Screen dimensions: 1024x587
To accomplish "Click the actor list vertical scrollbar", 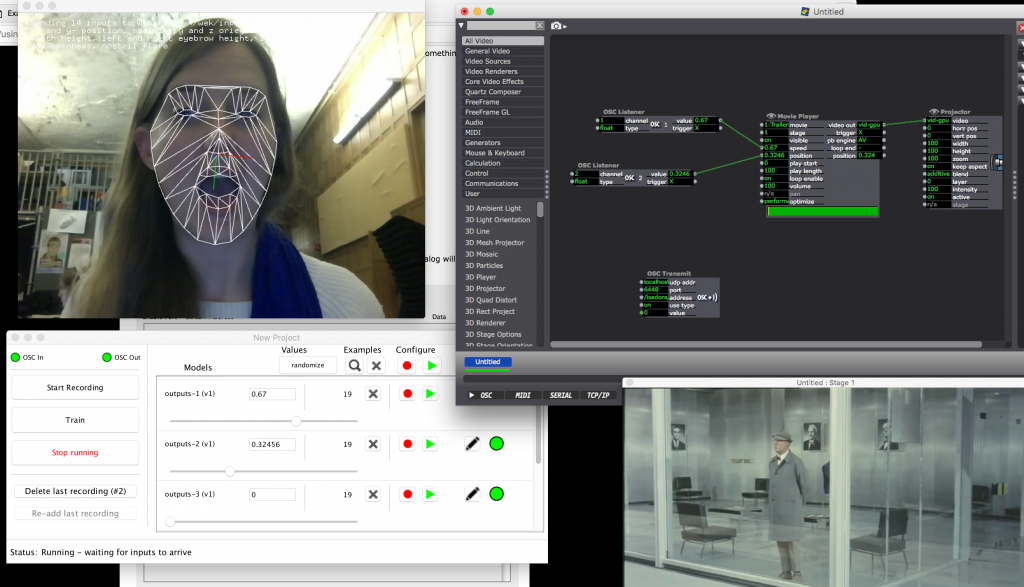I will (x=540, y=210).
